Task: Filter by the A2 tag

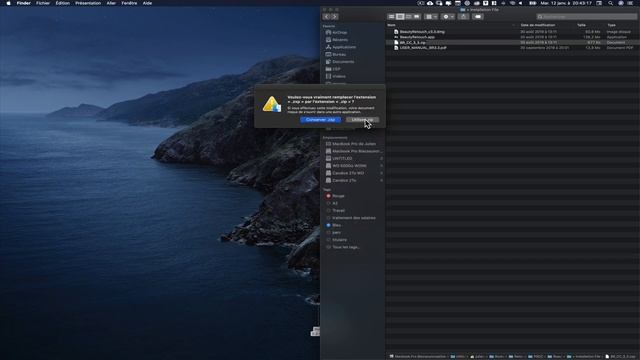Action: point(335,203)
